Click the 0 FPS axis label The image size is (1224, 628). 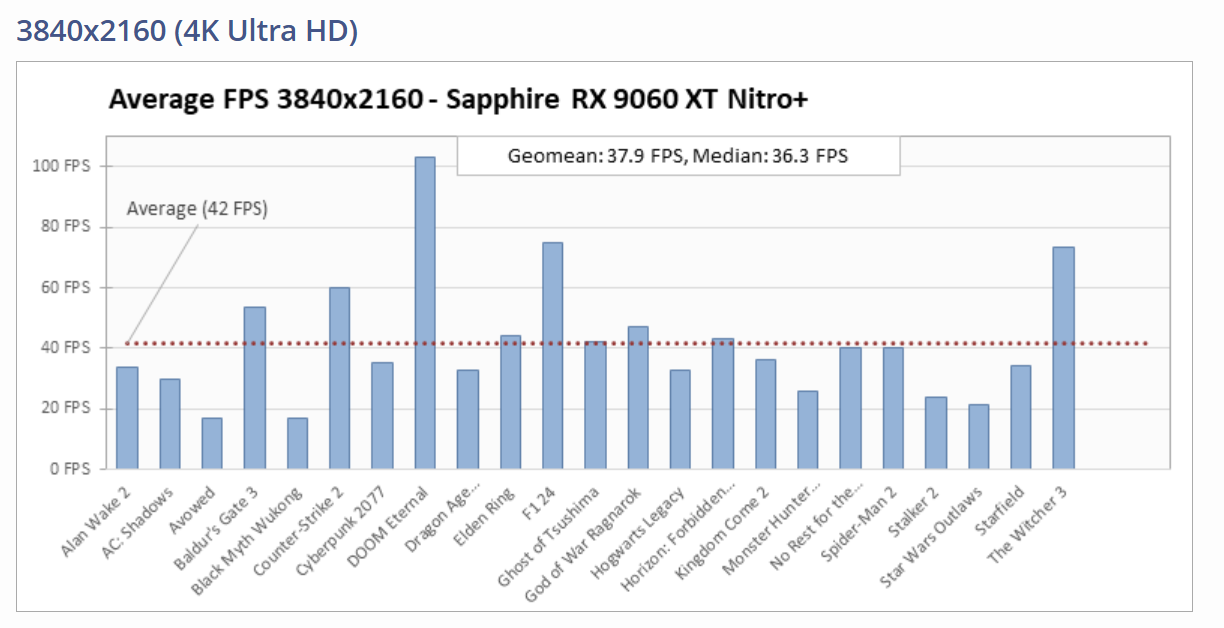coord(70,468)
